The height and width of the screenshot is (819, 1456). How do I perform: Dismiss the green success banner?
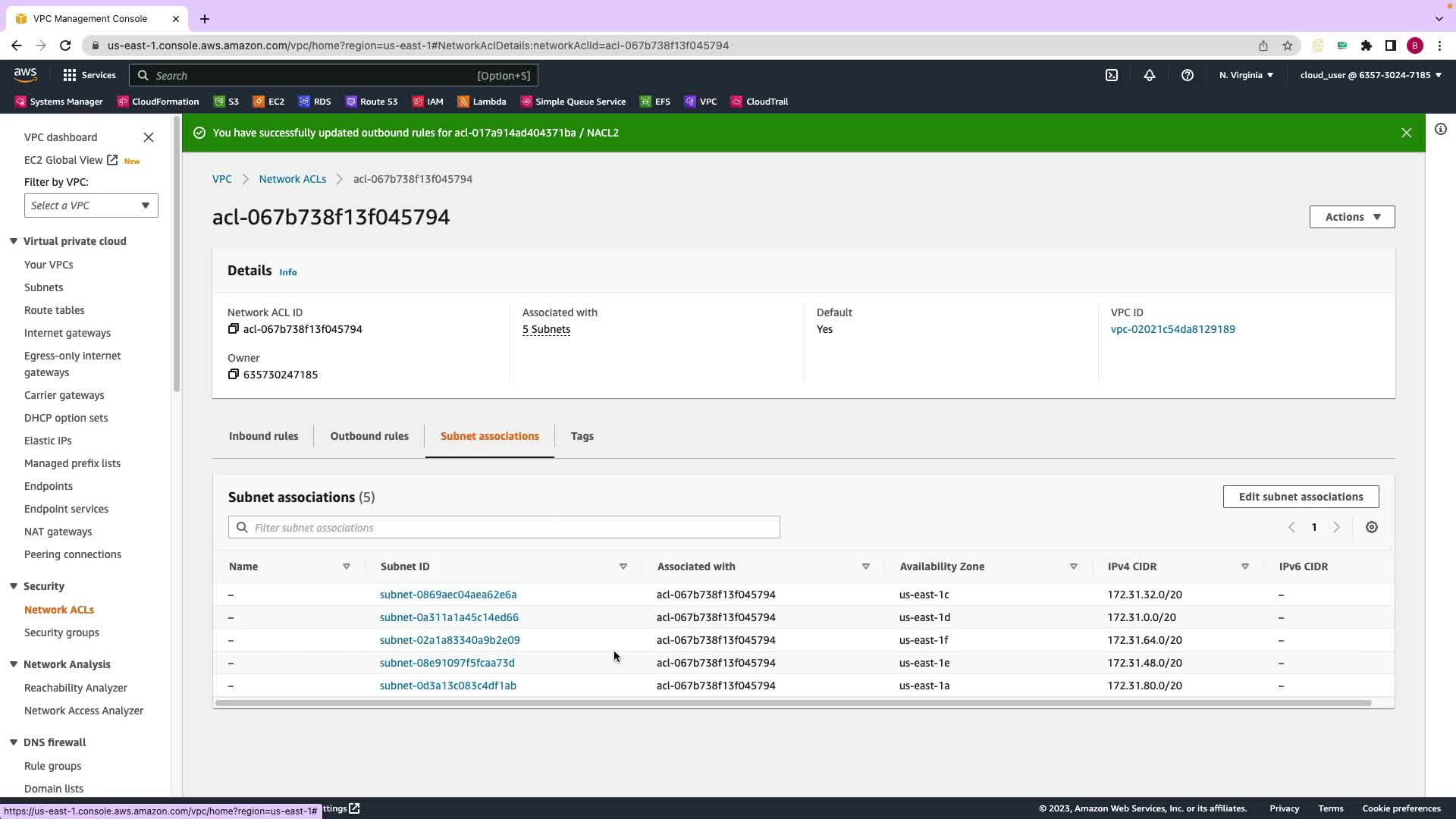1407,133
